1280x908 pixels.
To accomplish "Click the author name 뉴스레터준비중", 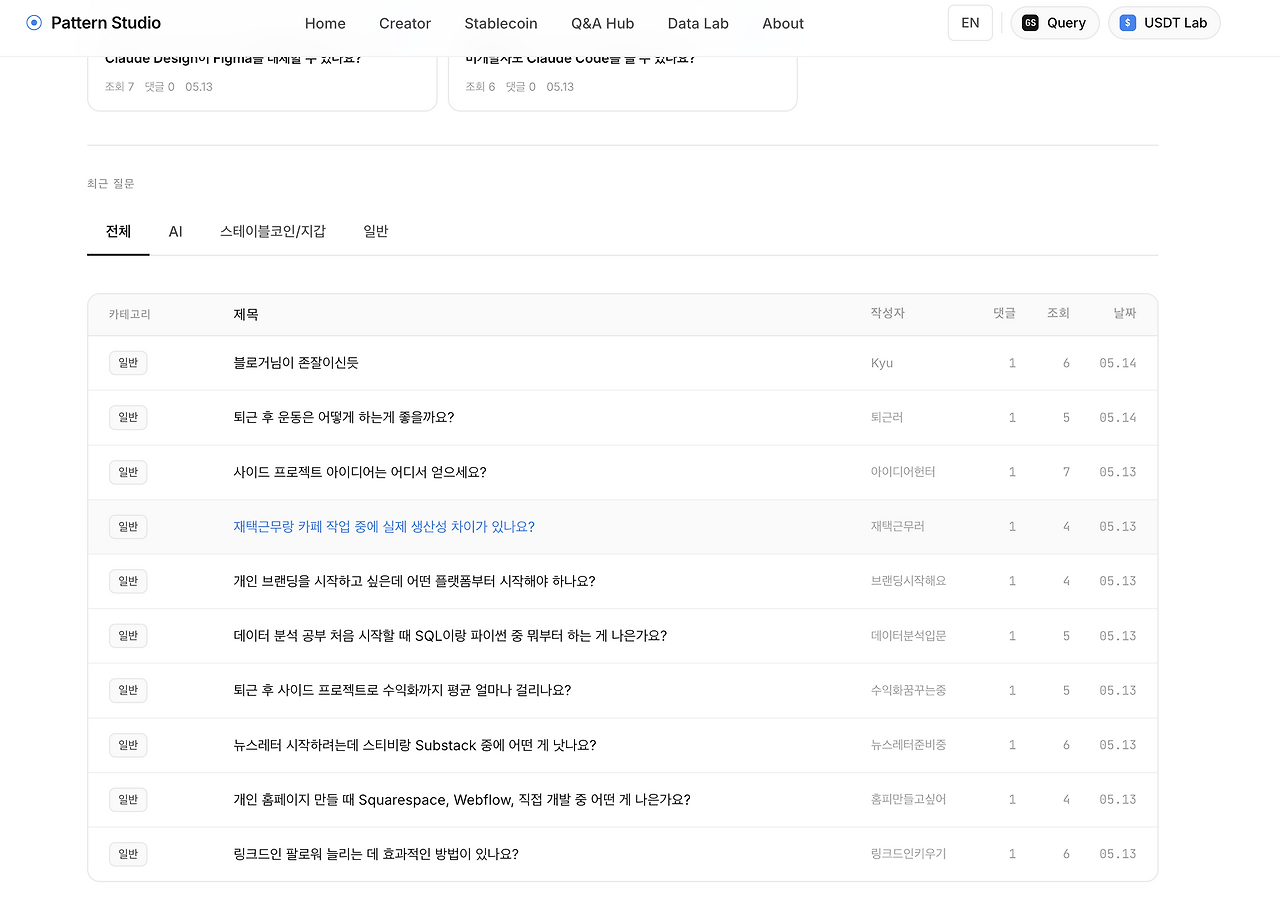I will pyautogui.click(x=909, y=745).
